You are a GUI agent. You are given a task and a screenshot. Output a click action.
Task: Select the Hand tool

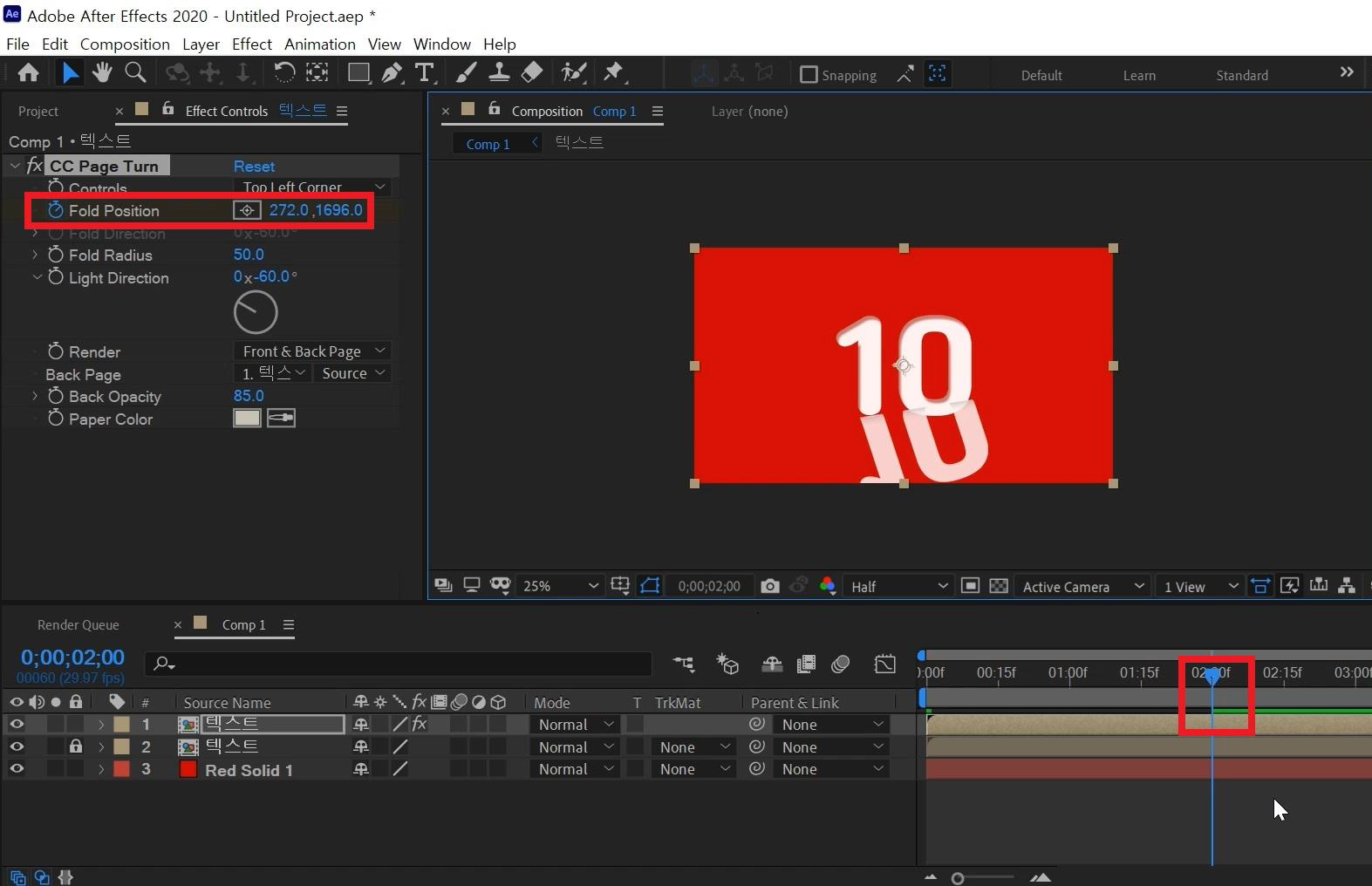pos(102,73)
